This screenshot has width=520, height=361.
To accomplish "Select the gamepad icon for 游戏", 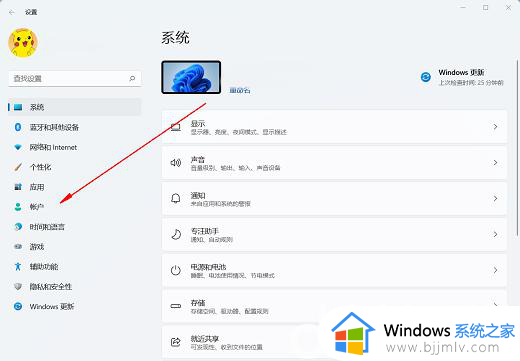I will (x=18, y=247).
